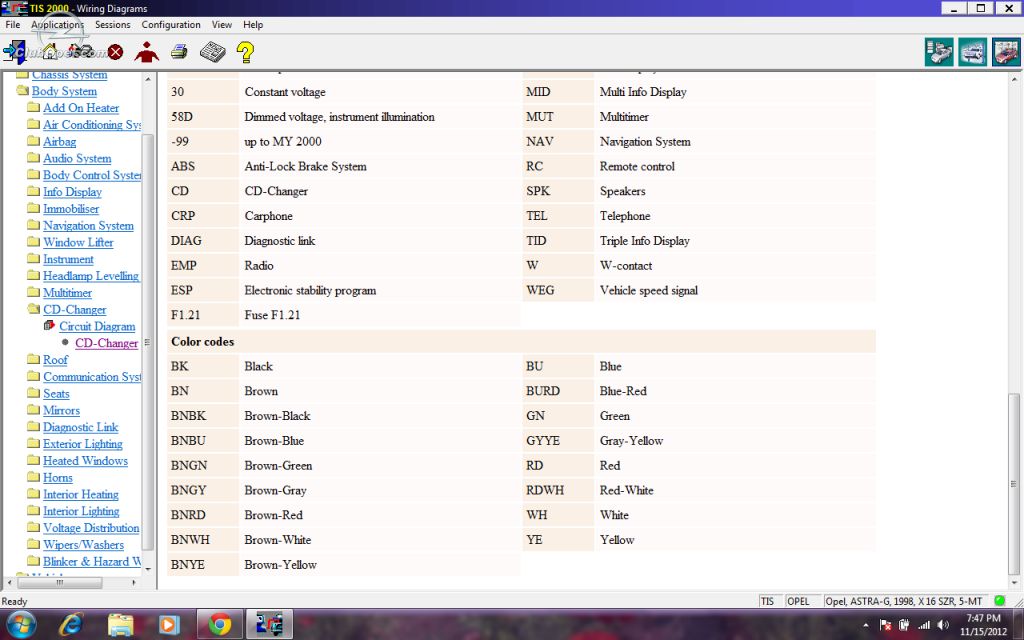Launch Internet Explorer from taskbar
Viewport: 1024px width, 640px height.
click(71, 625)
